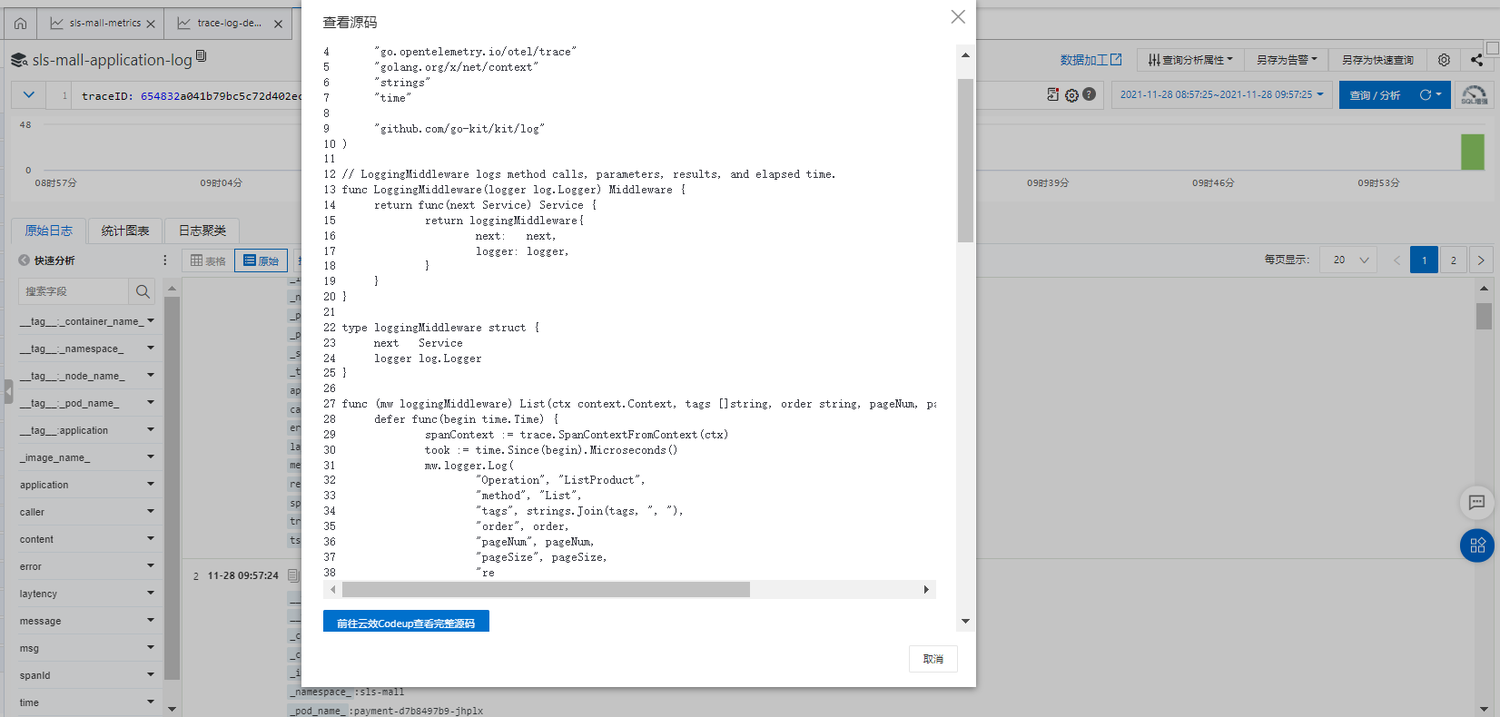
Task: Click the logstore icon beside sls-mall-application-log
Action: pyautogui.click(x=19, y=60)
